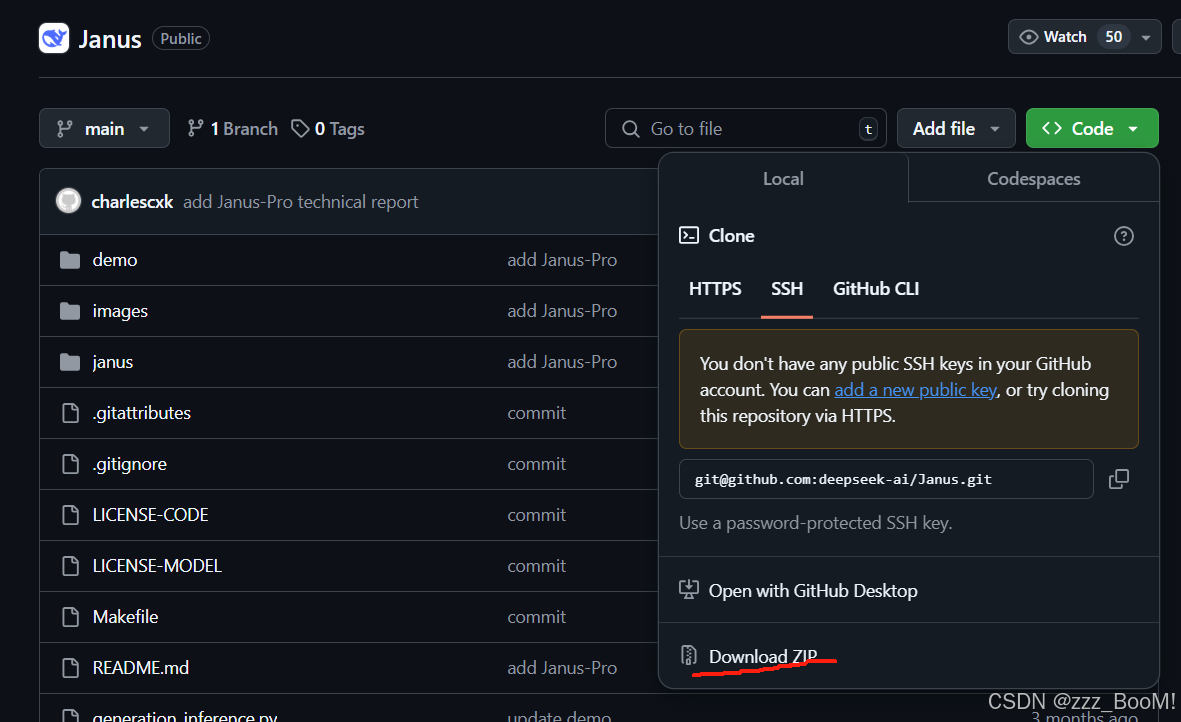The height and width of the screenshot is (722, 1181).
Task: Open the Makefile file
Action: [x=125, y=617]
